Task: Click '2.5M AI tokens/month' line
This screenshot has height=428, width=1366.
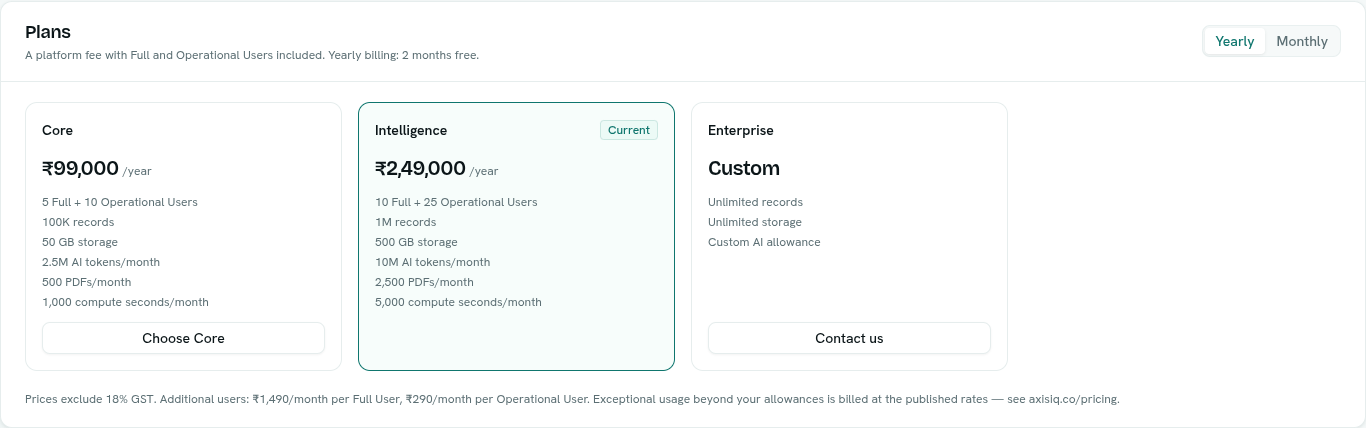Action: coord(101,262)
